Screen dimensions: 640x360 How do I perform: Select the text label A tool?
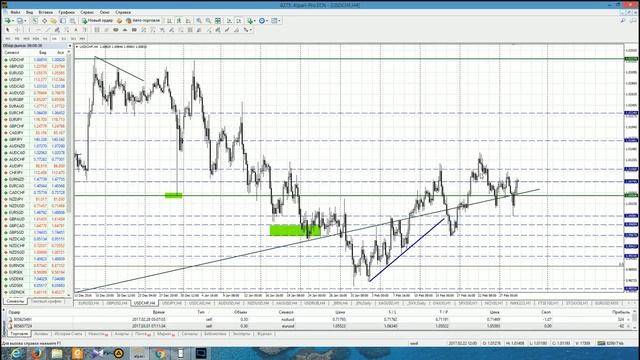click(76, 30)
